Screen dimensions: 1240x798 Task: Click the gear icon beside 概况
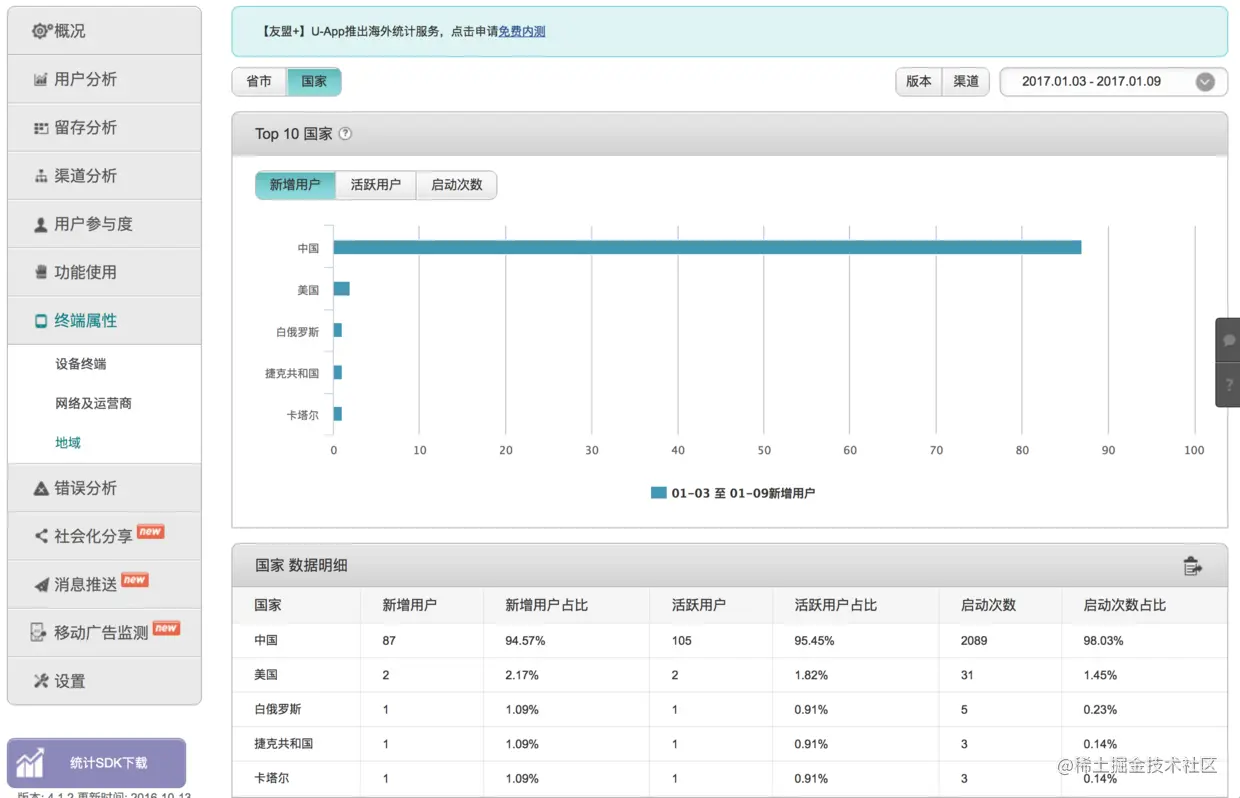click(x=41, y=31)
